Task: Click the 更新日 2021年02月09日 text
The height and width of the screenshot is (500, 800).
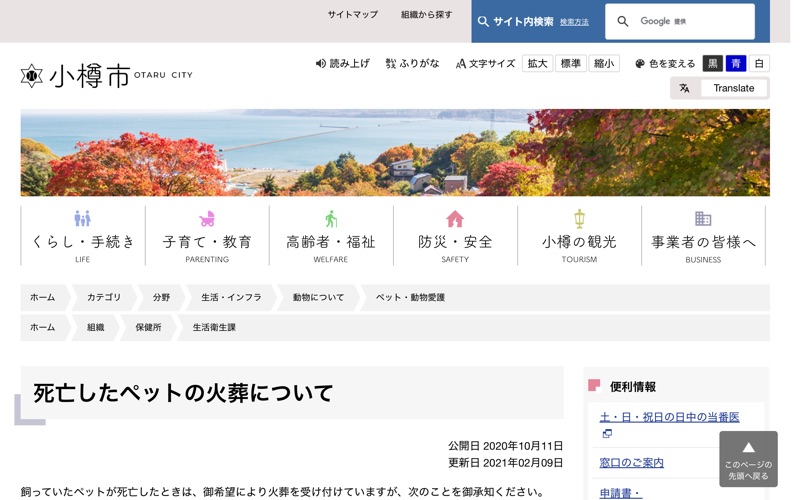Action: (505, 463)
